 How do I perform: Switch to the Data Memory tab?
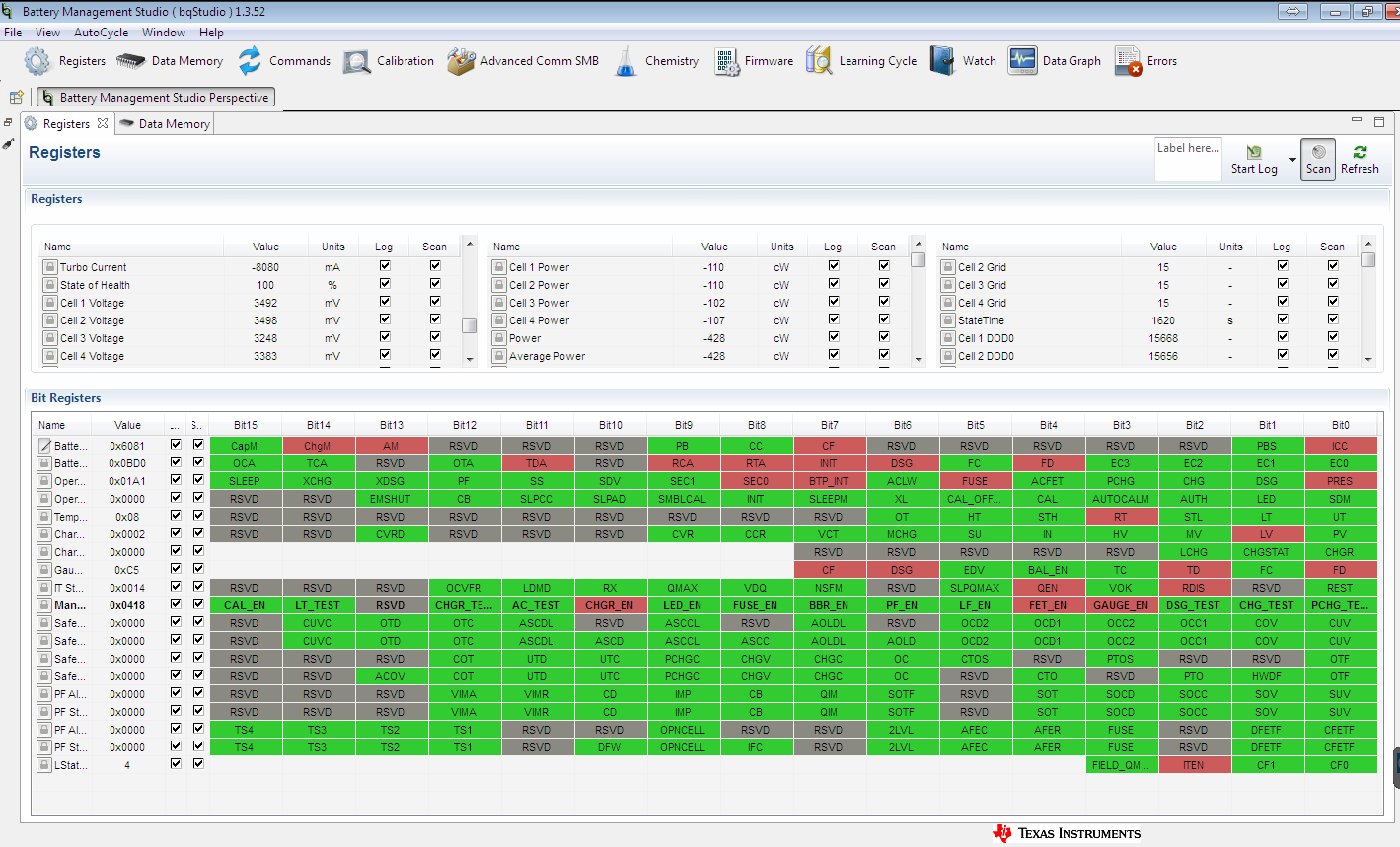(x=164, y=124)
